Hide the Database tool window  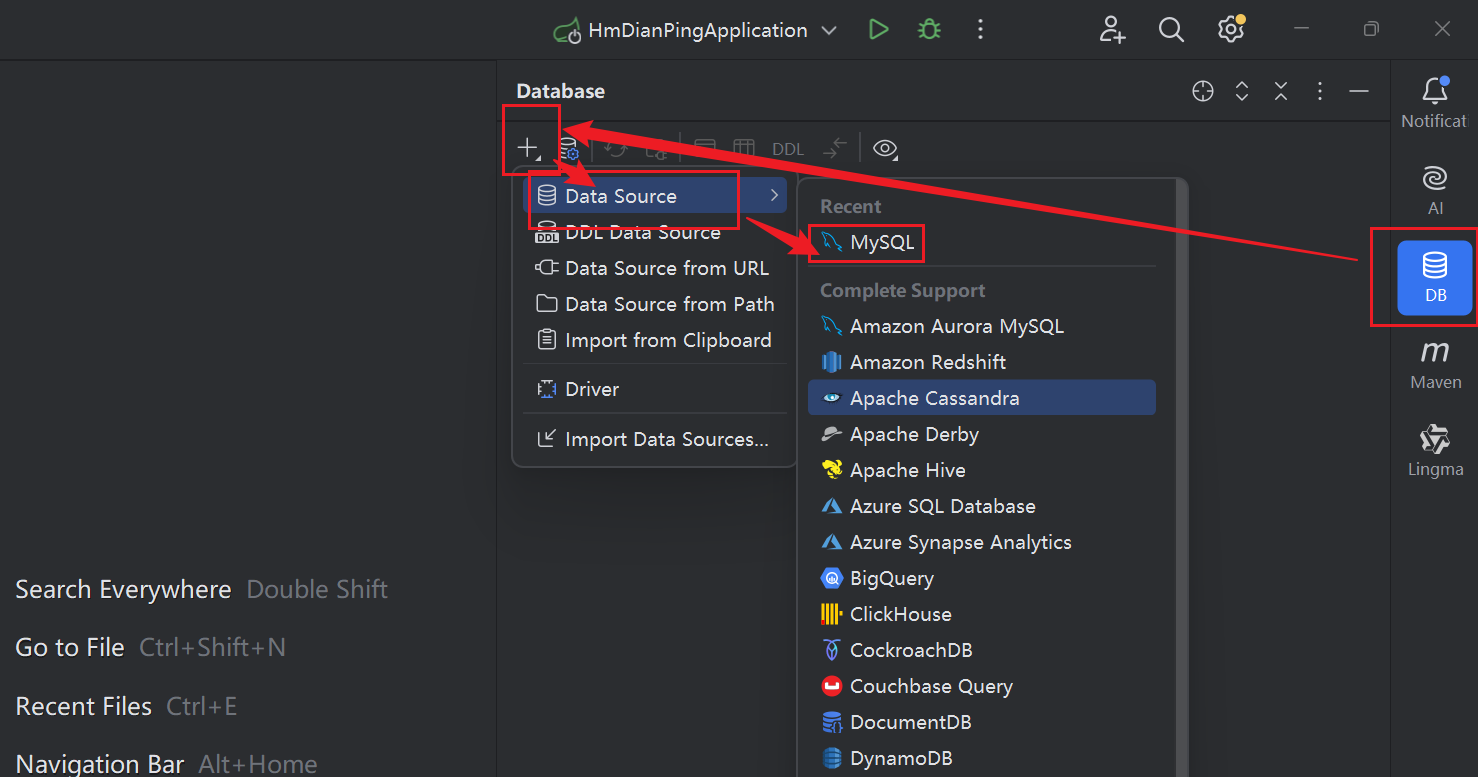coord(1359,92)
